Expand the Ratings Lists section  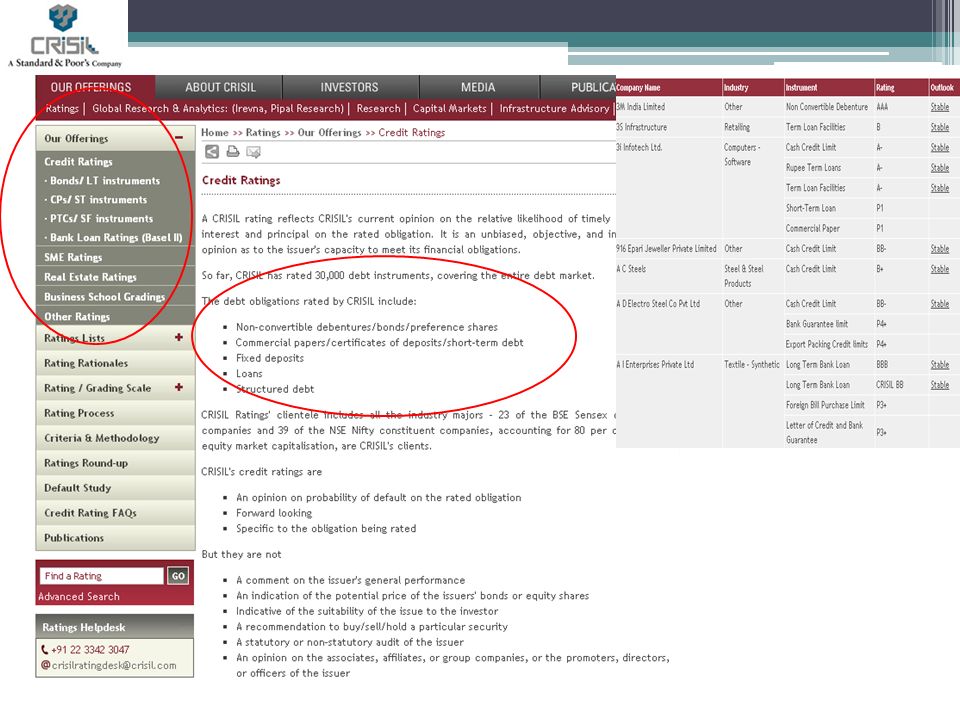(x=179, y=337)
